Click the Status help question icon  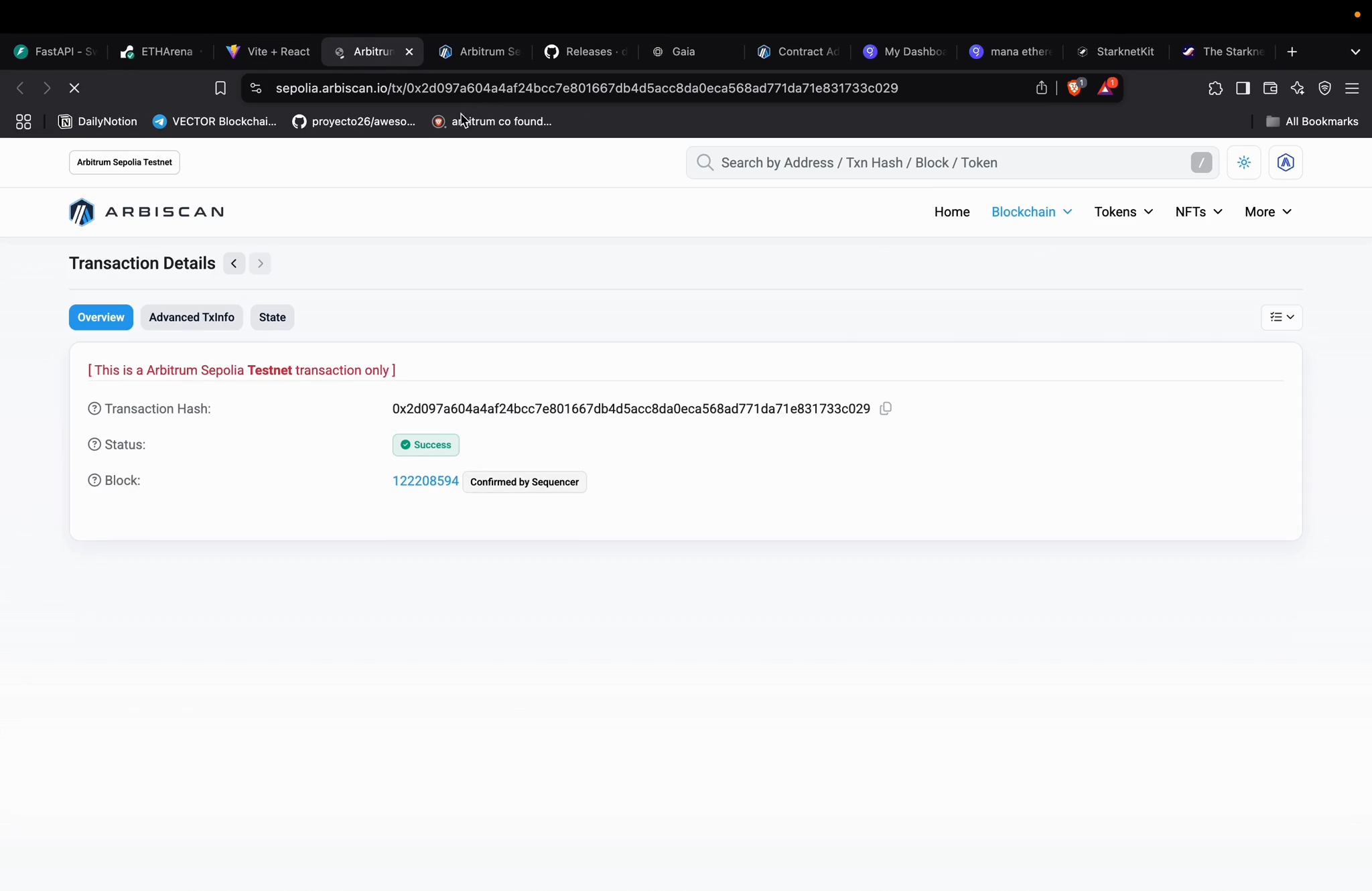click(94, 444)
